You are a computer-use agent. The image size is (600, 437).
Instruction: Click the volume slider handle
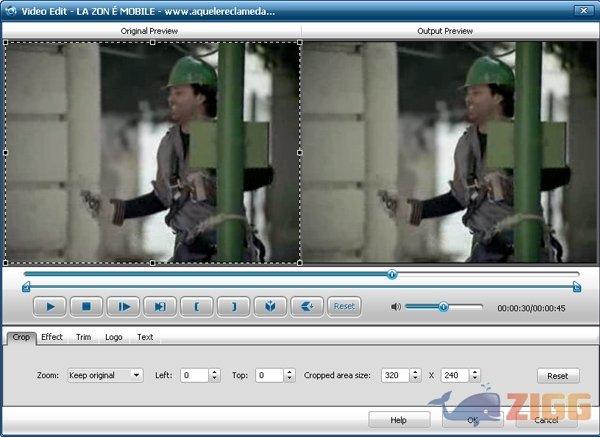point(443,307)
